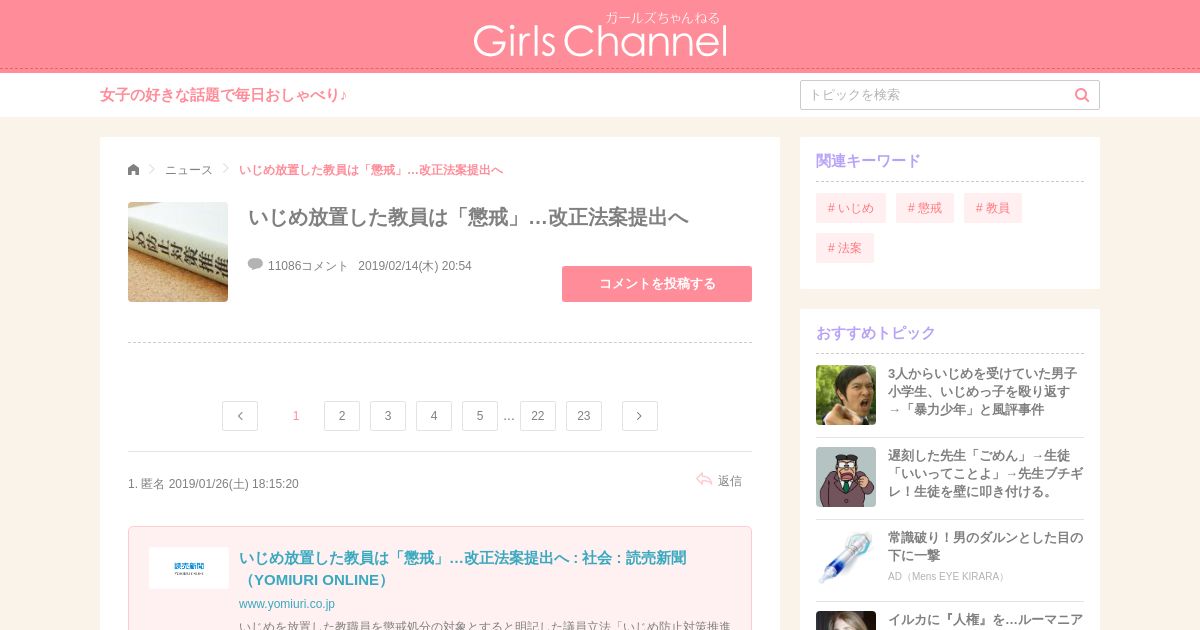Open topic 遅刻した先生「ごめん」
The height and width of the screenshot is (630, 1200).
tap(985, 474)
